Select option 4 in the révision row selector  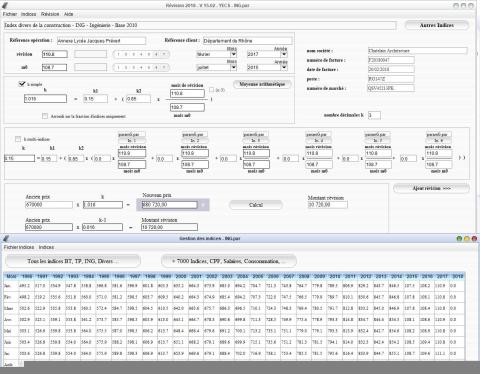pos(141,54)
